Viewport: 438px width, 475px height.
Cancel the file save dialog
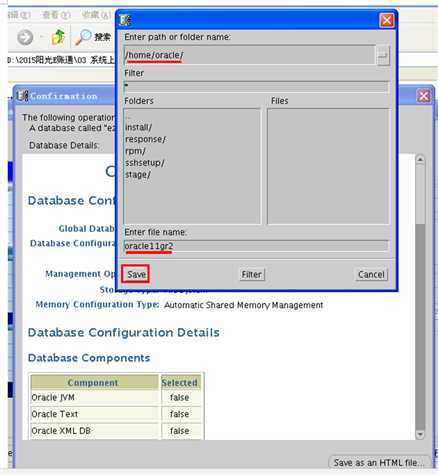click(x=371, y=275)
